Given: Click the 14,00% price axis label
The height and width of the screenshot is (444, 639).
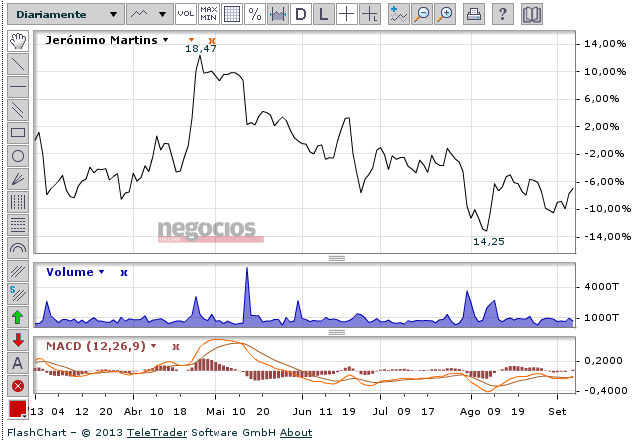Looking at the screenshot, I should click(605, 44).
